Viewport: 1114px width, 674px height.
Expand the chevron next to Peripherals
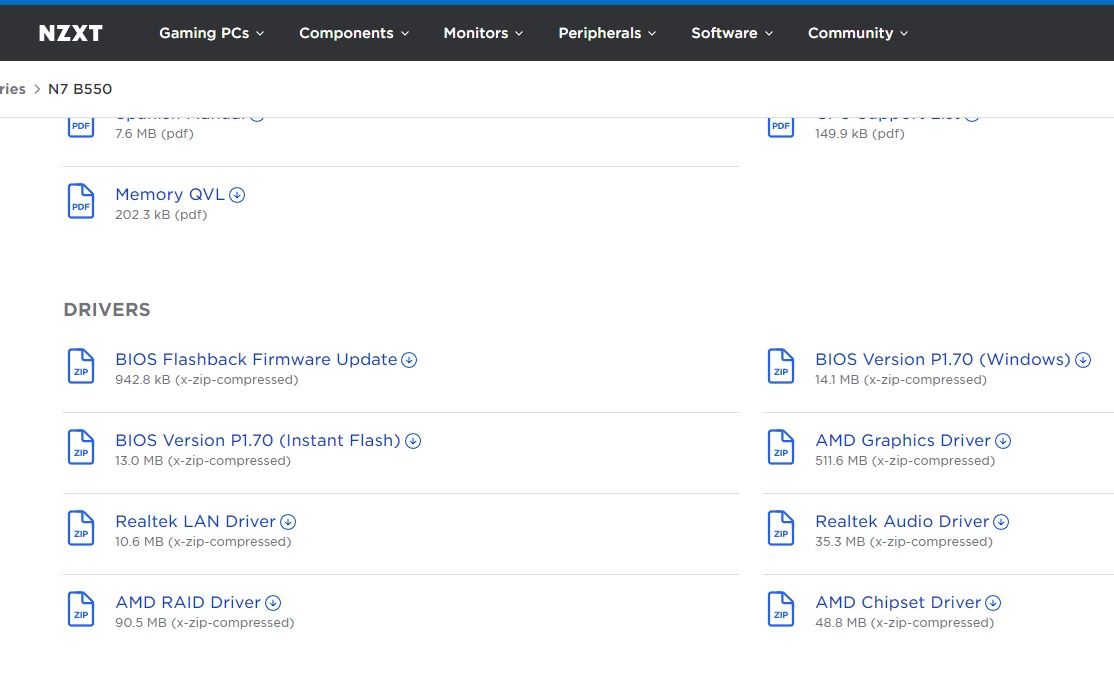click(x=652, y=33)
